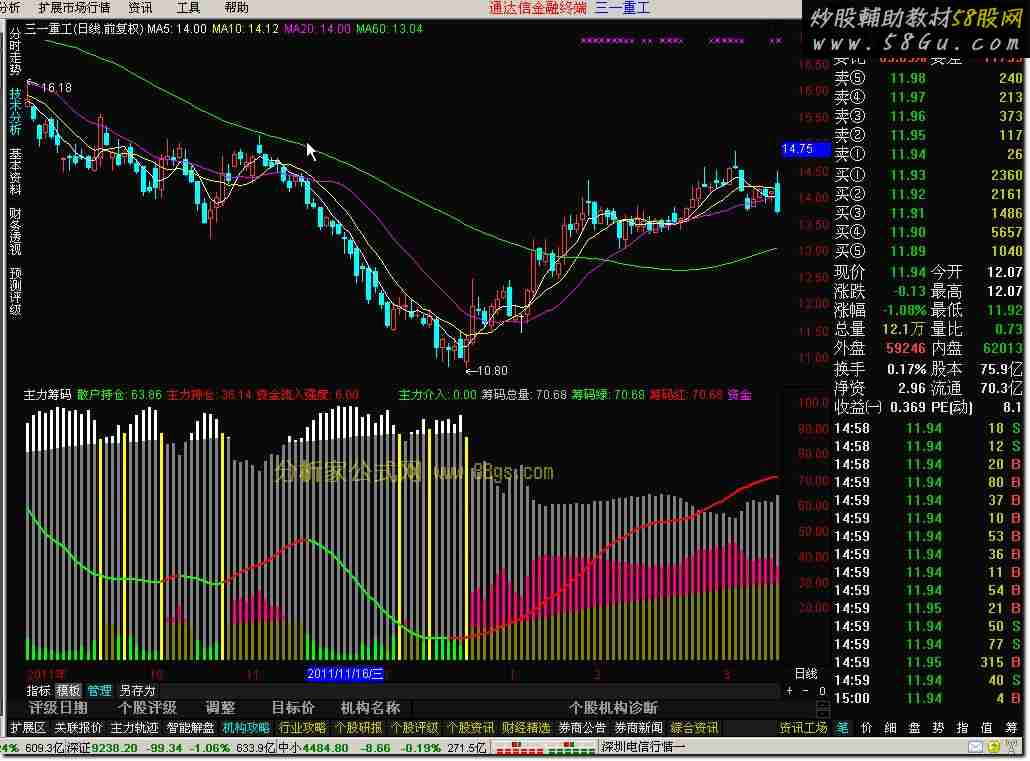Click the 中小 4484.80 index in status bar

[313, 748]
